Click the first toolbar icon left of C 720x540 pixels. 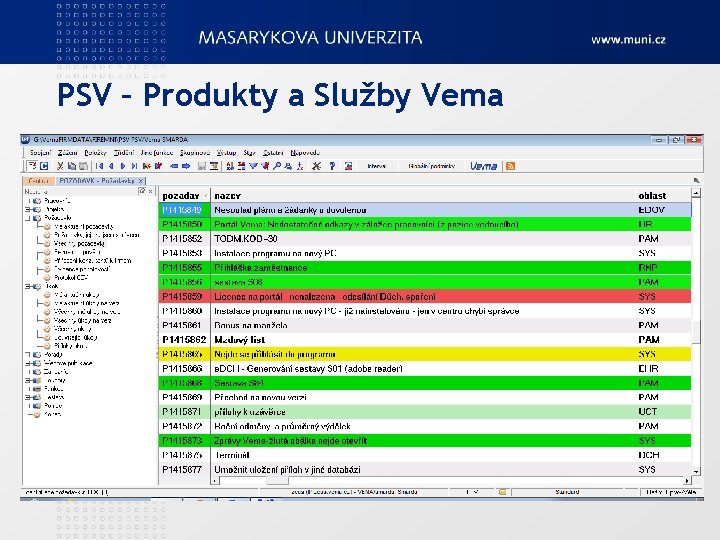point(32,166)
